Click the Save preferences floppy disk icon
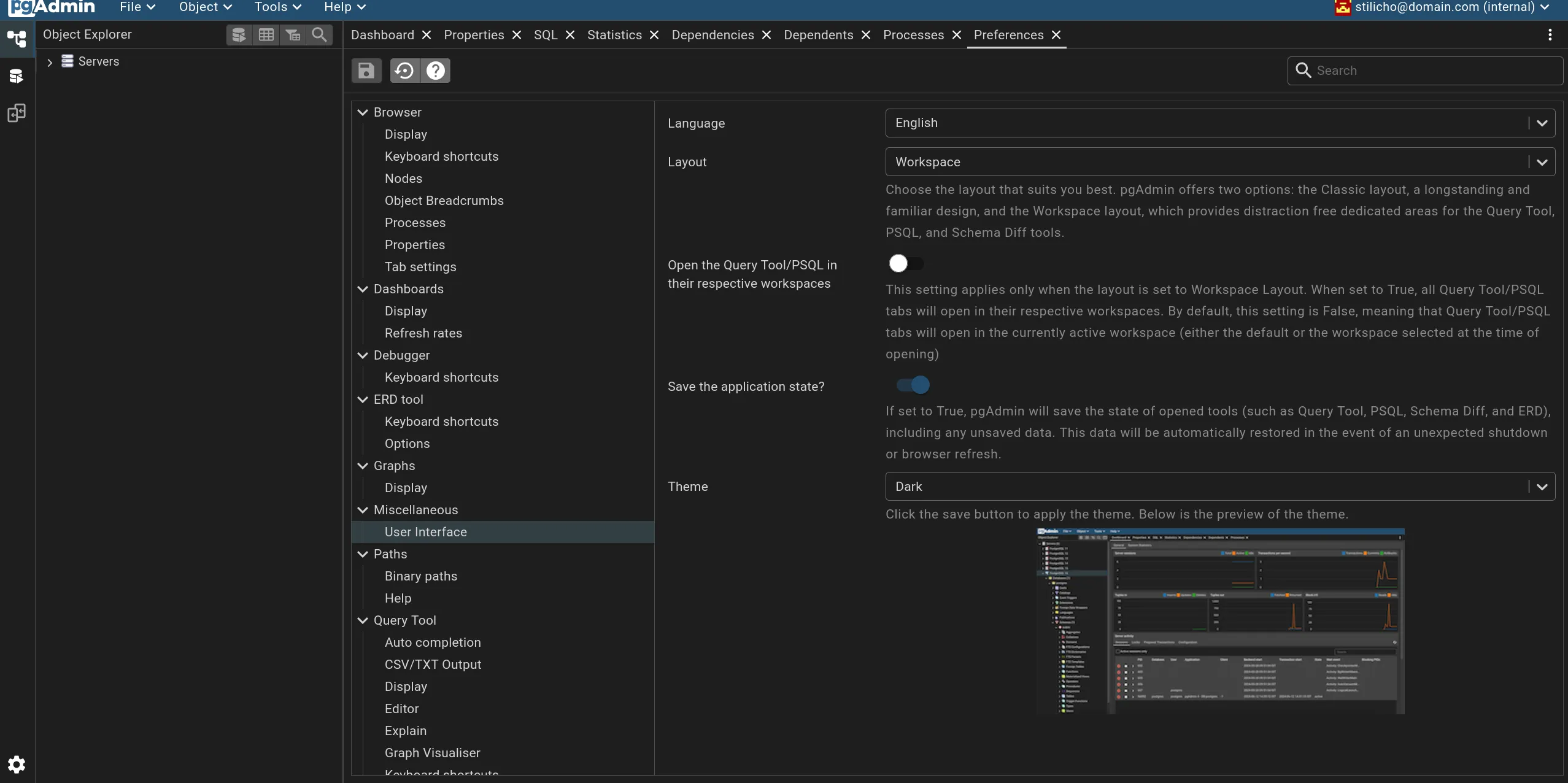Screen dimensions: 1568x783 [x=366, y=71]
